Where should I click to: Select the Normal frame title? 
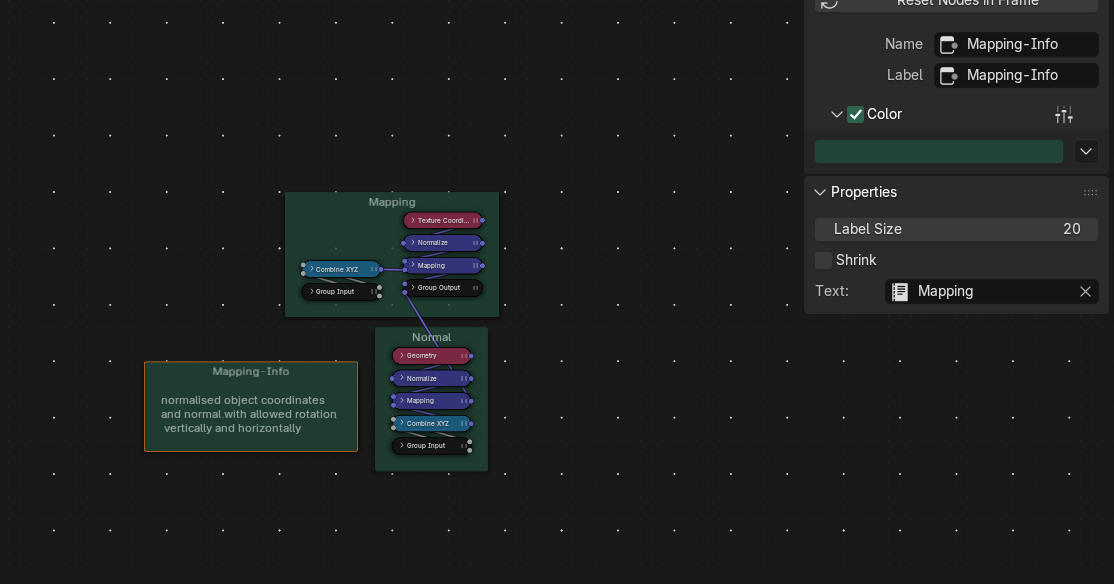click(431, 337)
